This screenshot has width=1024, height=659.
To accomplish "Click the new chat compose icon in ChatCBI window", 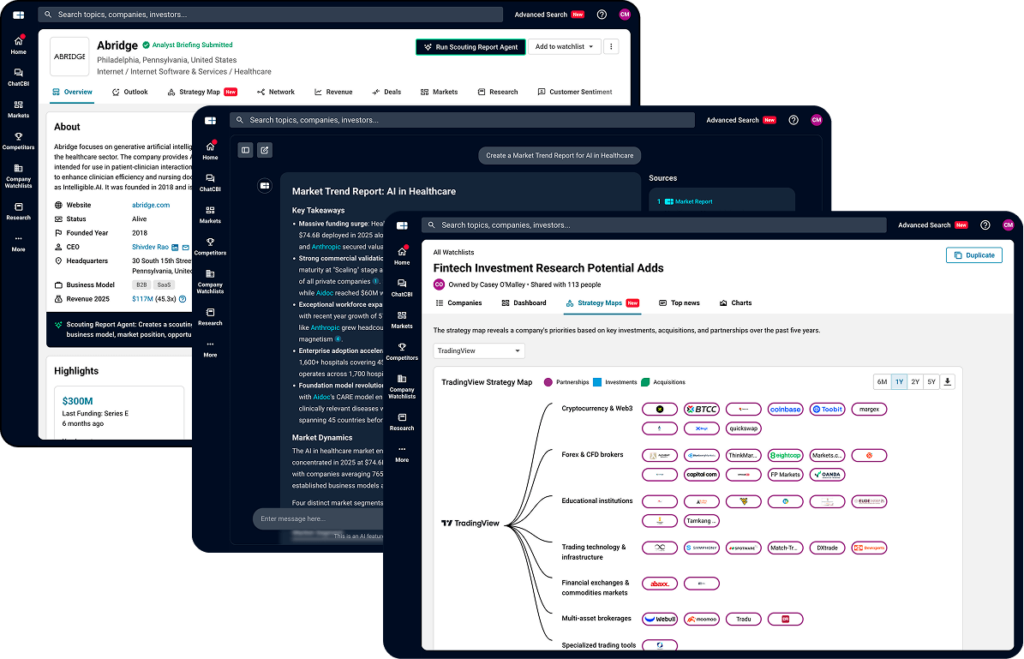I will coord(264,150).
